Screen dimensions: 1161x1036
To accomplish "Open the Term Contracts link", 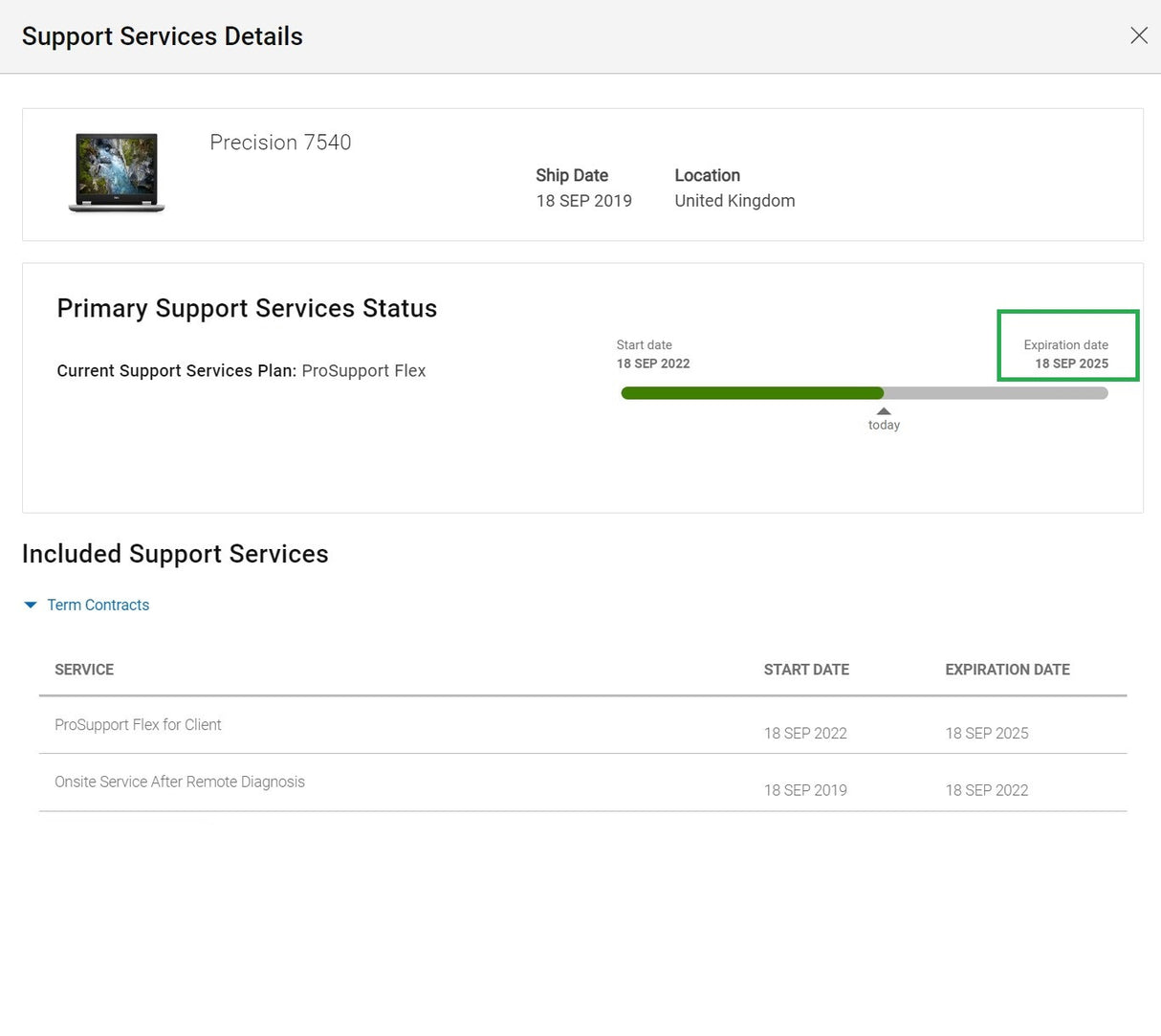I will pyautogui.click(x=98, y=606).
